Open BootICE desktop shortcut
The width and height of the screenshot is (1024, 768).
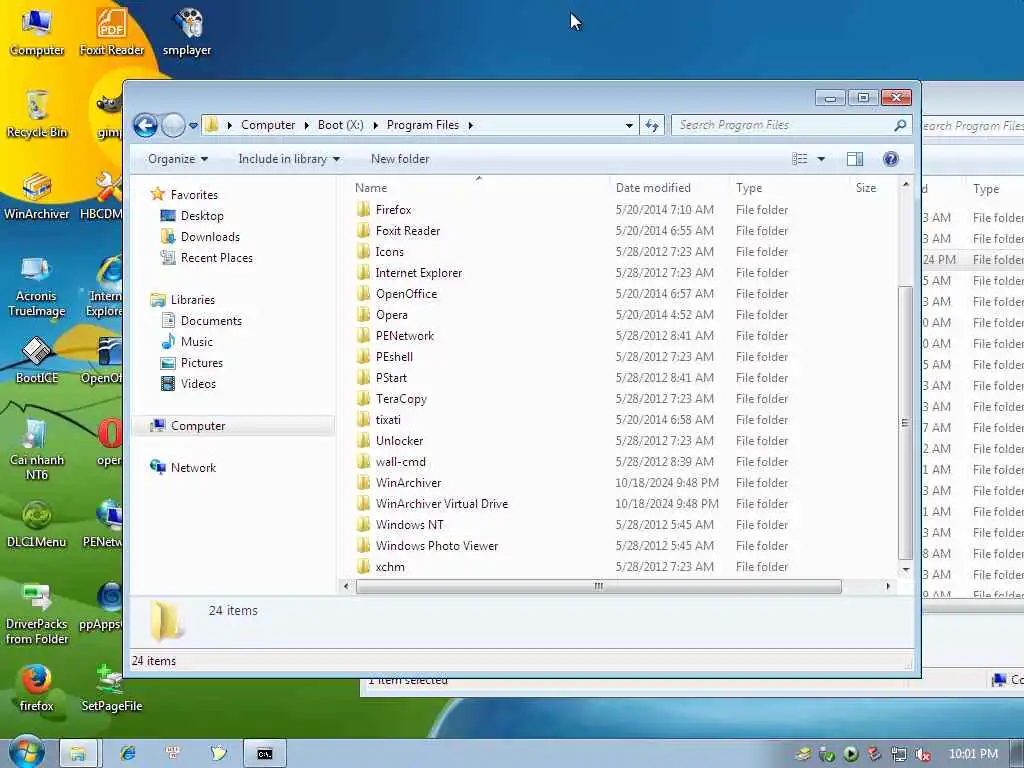(x=37, y=359)
